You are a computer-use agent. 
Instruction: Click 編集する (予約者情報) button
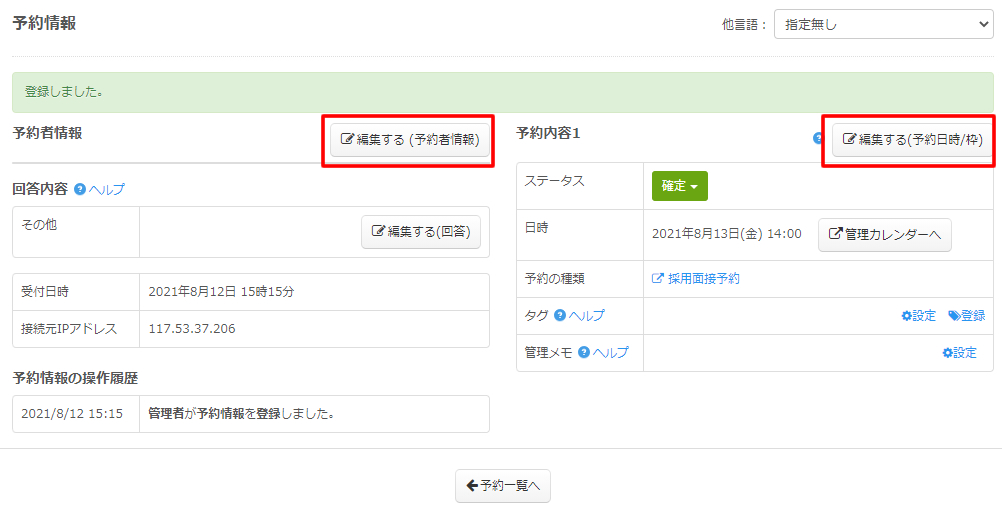point(411,140)
